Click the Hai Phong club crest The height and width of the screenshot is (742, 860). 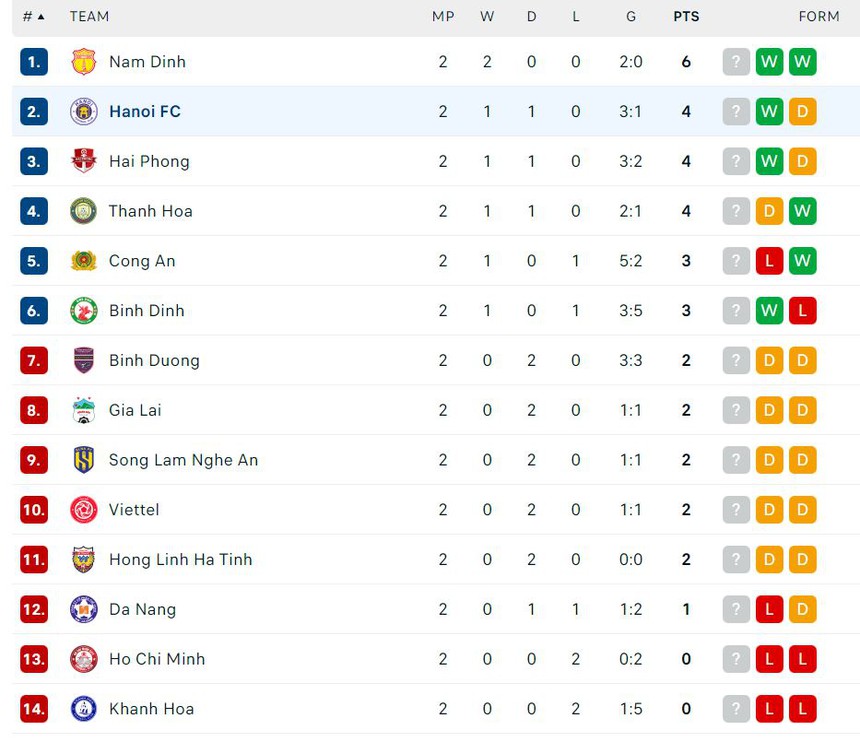(85, 161)
